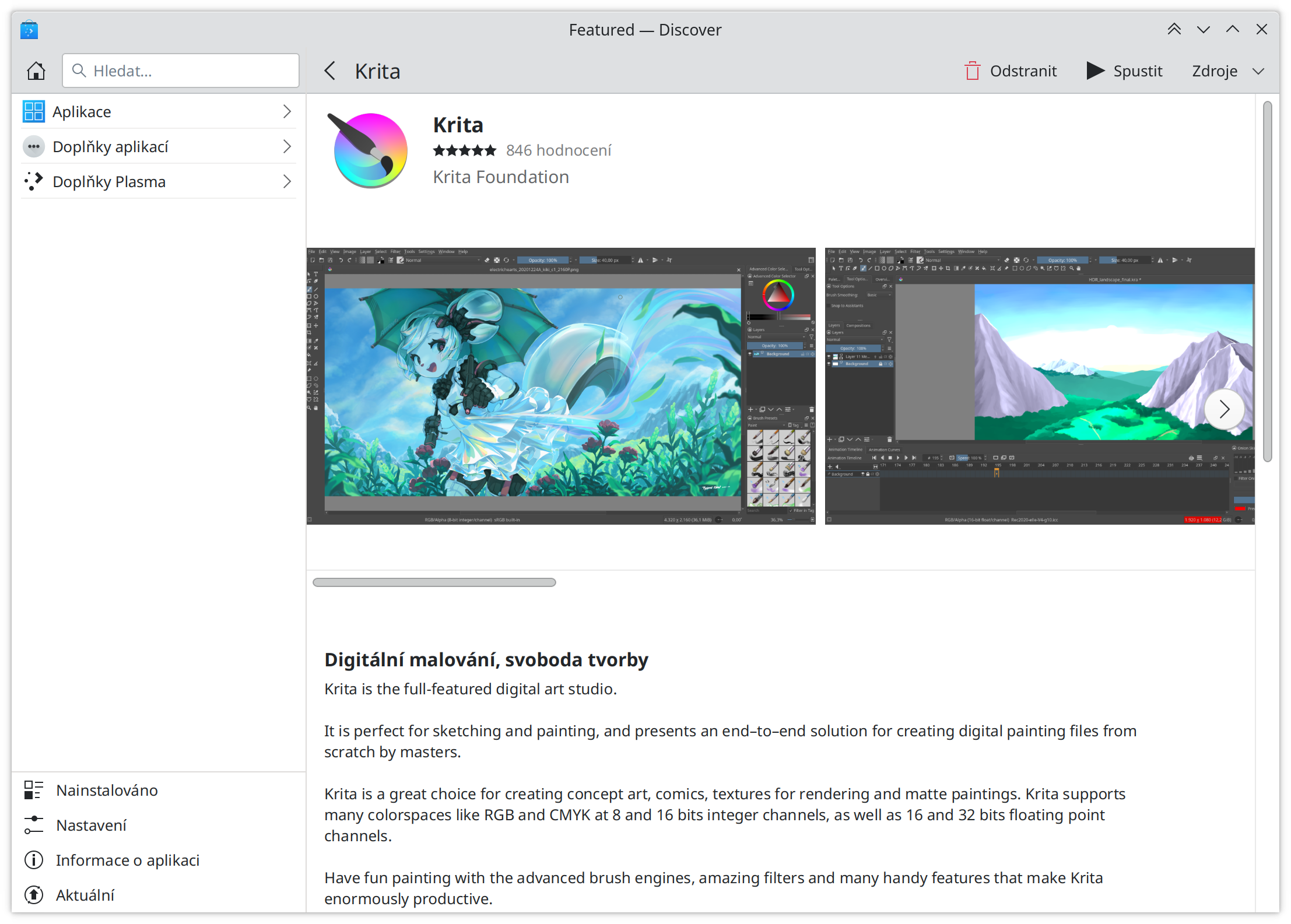Open the Zdroje sources dropdown
The height and width of the screenshot is (924, 1291).
[1228, 71]
